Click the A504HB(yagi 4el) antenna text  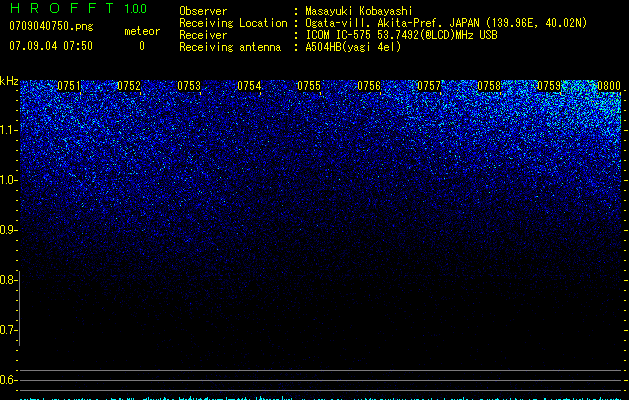pos(353,47)
